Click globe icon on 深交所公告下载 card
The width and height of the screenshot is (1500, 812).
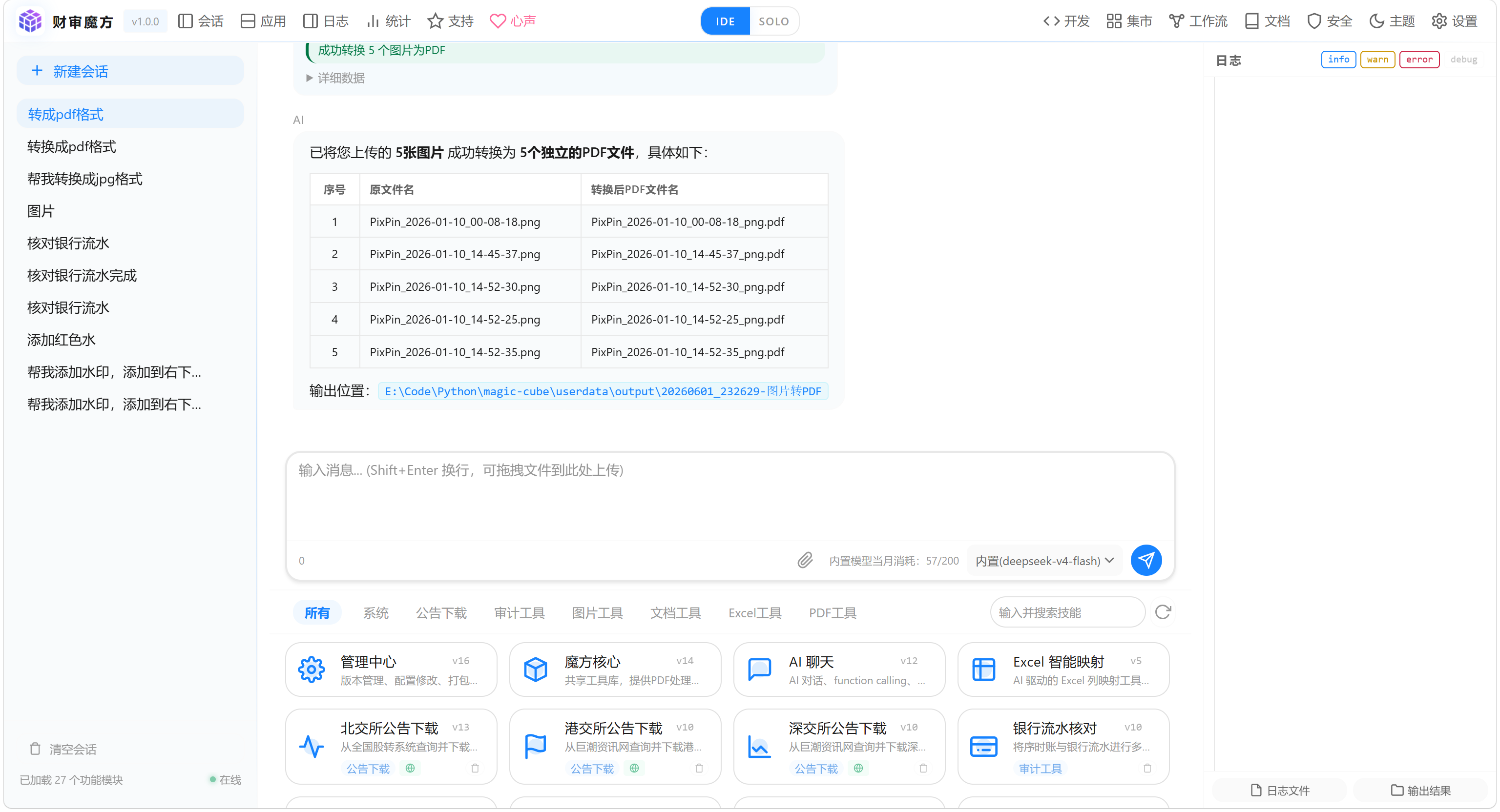pyautogui.click(x=858, y=769)
